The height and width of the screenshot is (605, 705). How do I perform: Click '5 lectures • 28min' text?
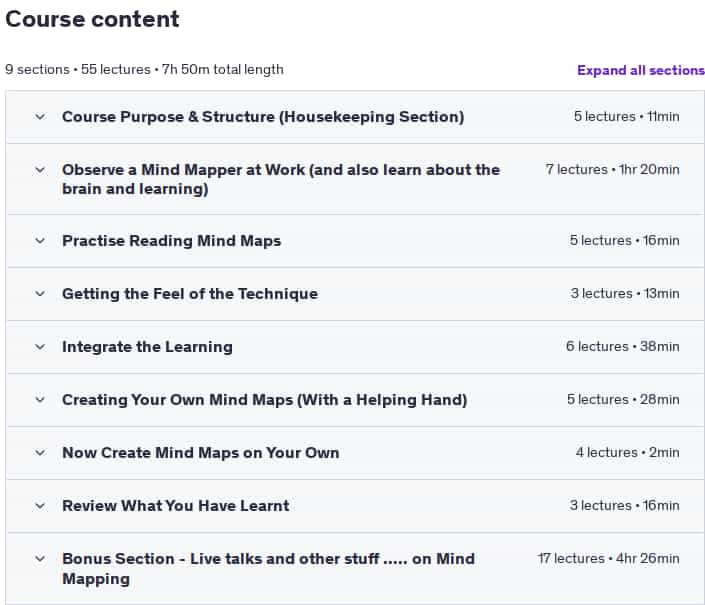tap(623, 400)
